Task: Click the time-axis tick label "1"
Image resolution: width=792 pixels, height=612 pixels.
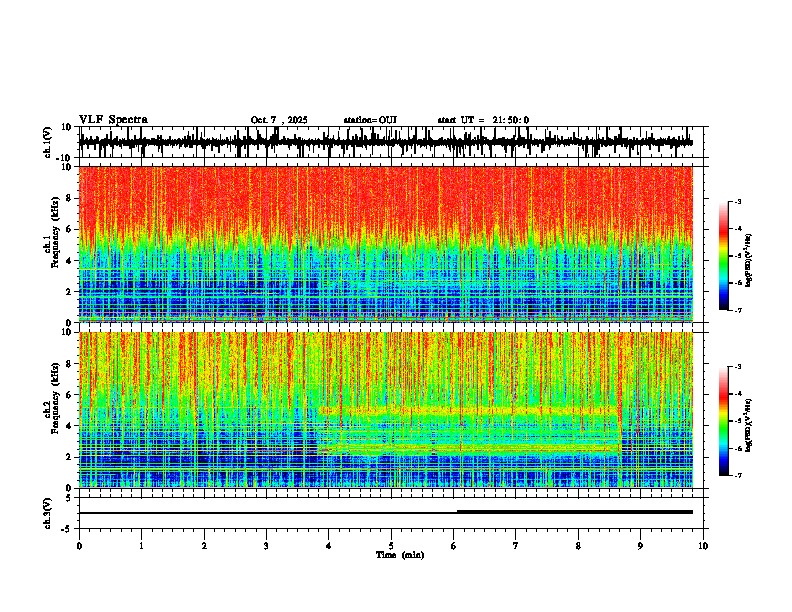Action: click(141, 546)
